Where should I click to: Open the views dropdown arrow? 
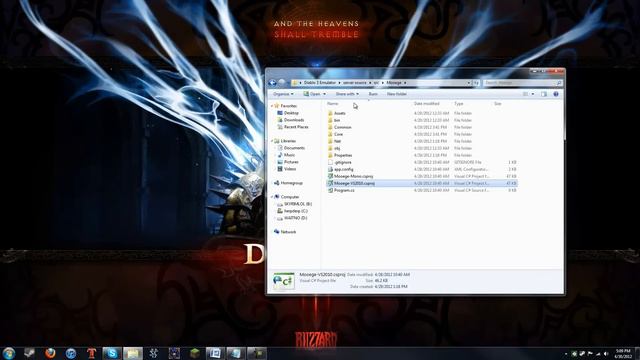click(533, 94)
